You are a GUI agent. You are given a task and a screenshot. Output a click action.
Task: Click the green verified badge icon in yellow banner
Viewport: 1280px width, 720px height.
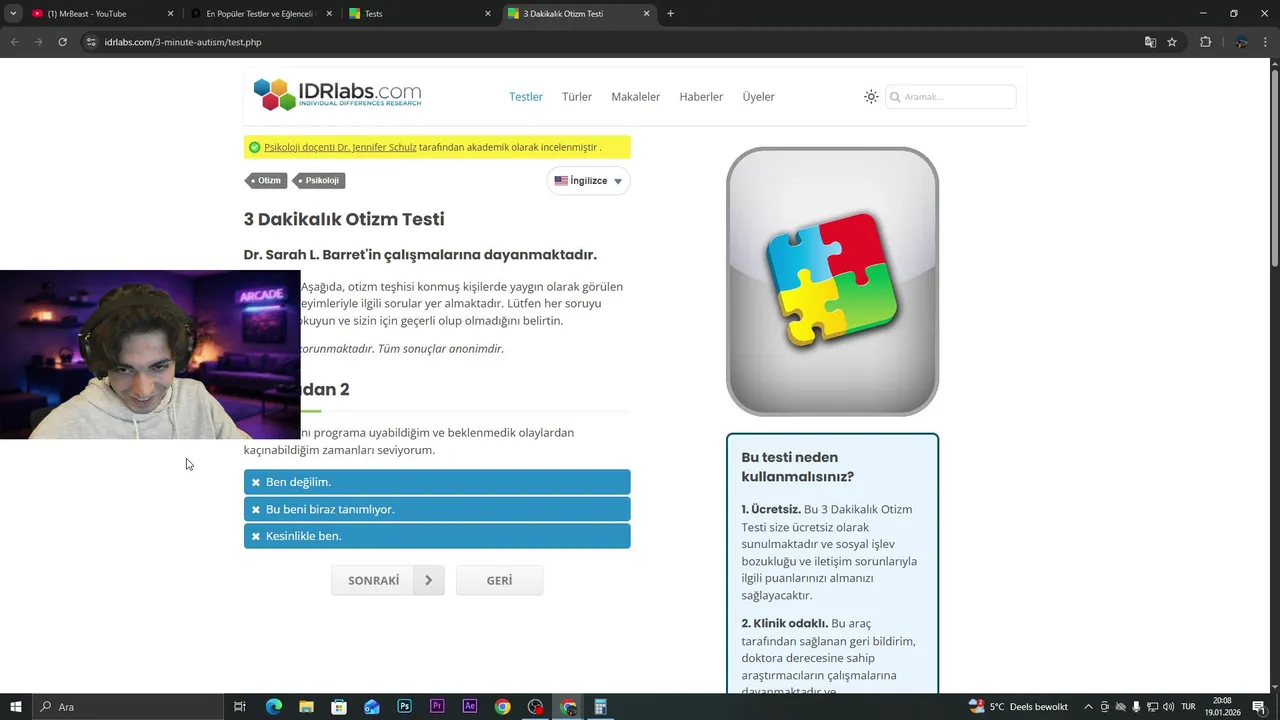click(x=254, y=147)
